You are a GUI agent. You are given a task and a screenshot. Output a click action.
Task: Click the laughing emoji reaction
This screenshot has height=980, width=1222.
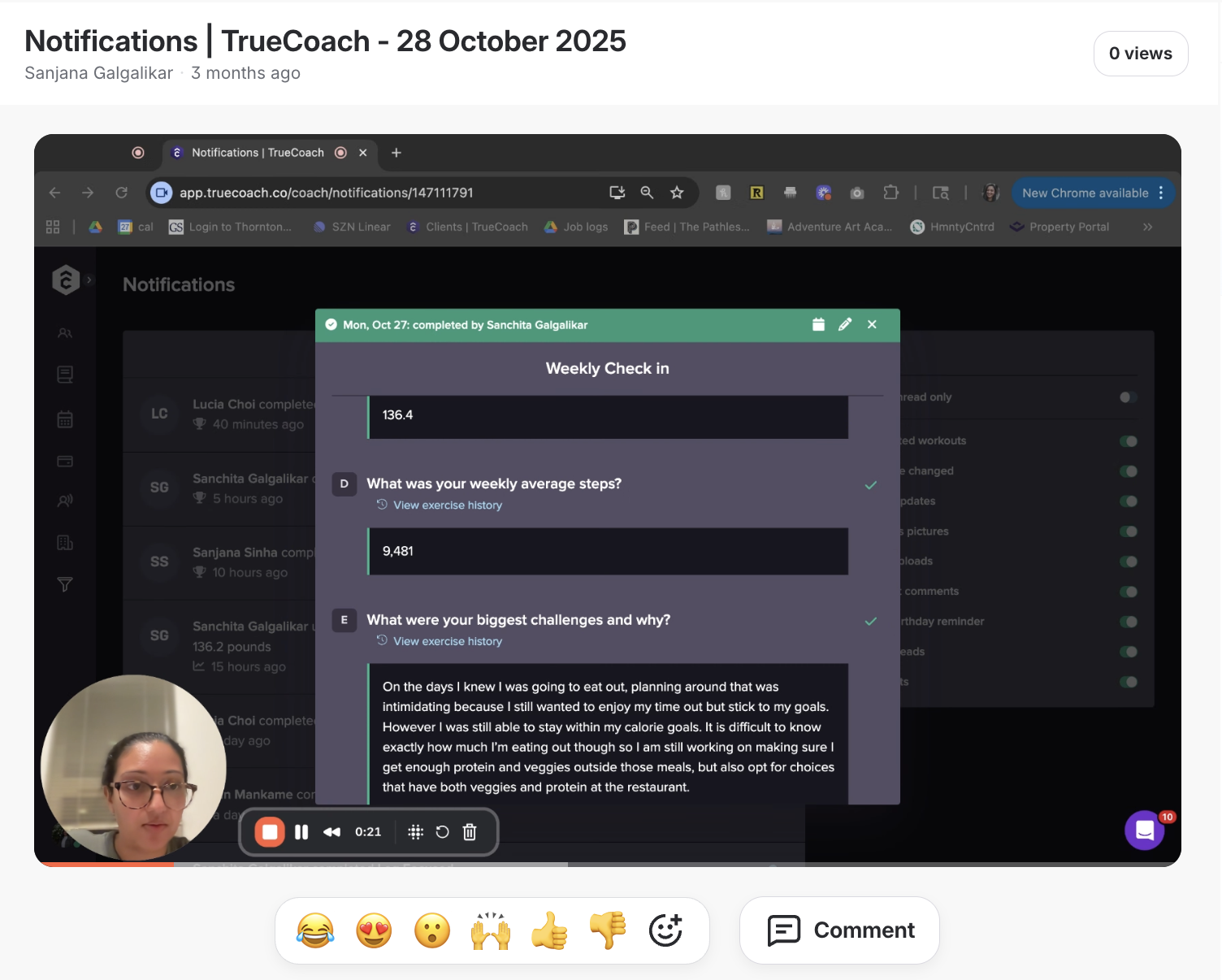(x=315, y=930)
